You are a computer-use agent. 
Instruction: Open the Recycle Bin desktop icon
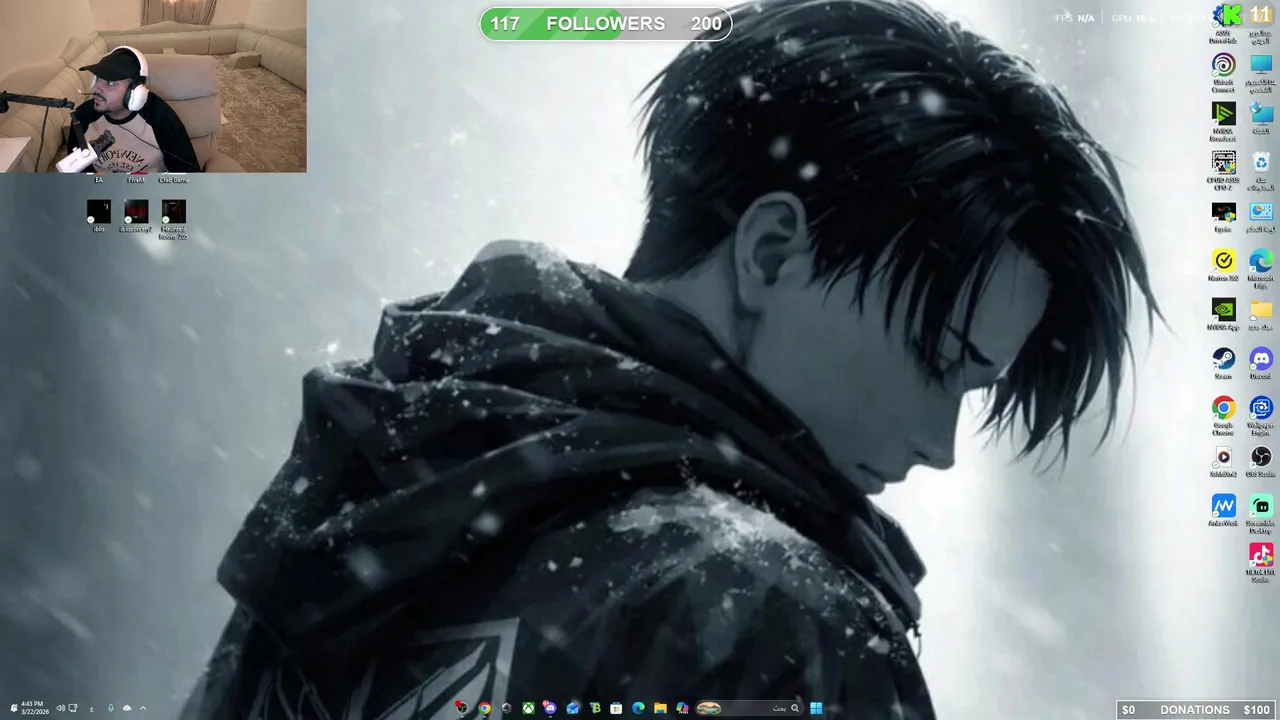[x=1261, y=168]
